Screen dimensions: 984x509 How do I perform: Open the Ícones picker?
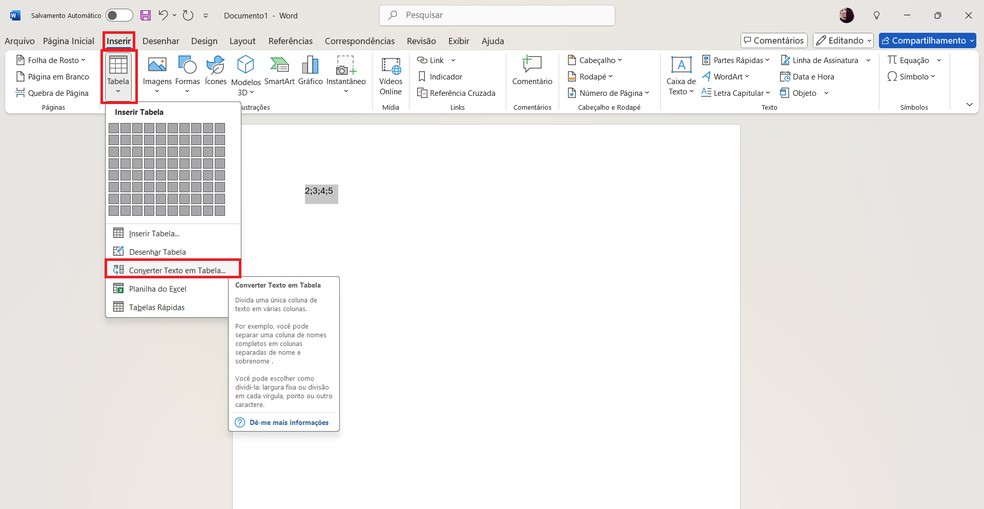[215, 70]
